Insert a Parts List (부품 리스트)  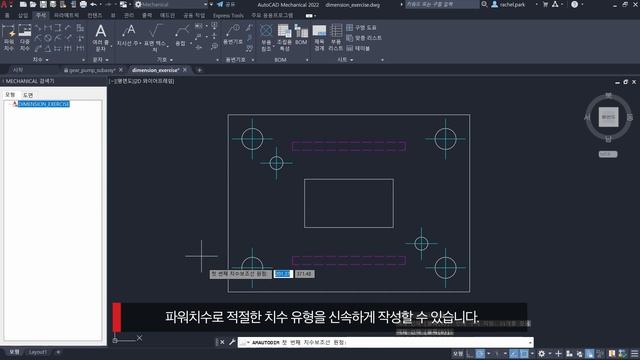coord(336,38)
